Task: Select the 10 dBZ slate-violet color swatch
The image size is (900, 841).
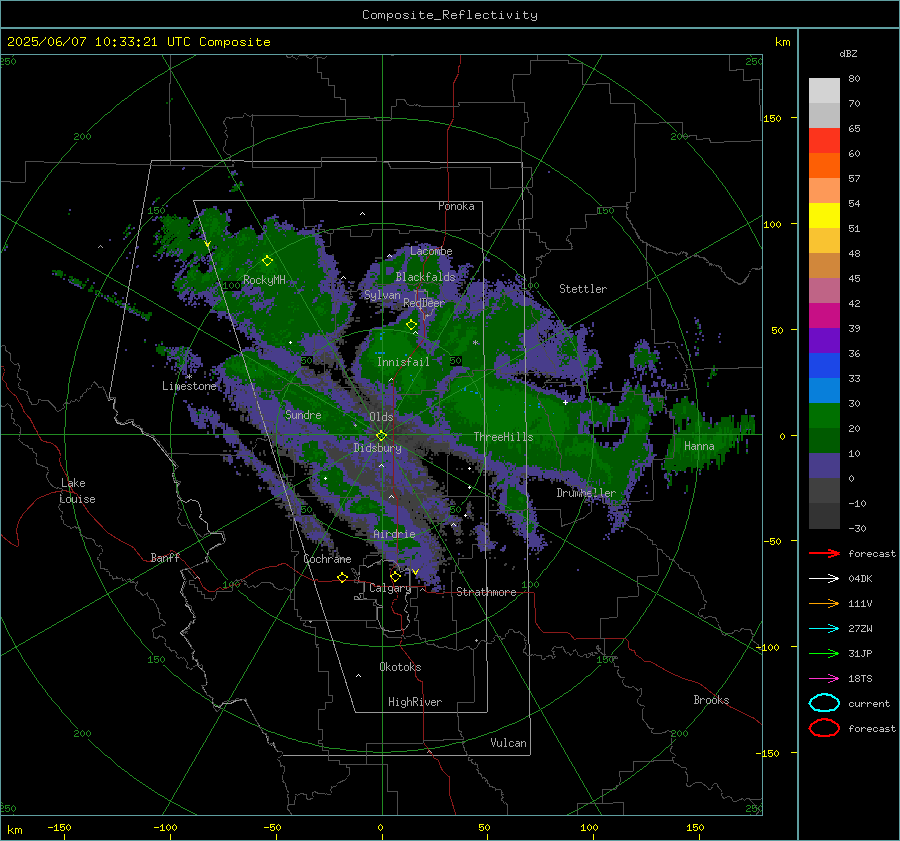Action: (x=824, y=466)
